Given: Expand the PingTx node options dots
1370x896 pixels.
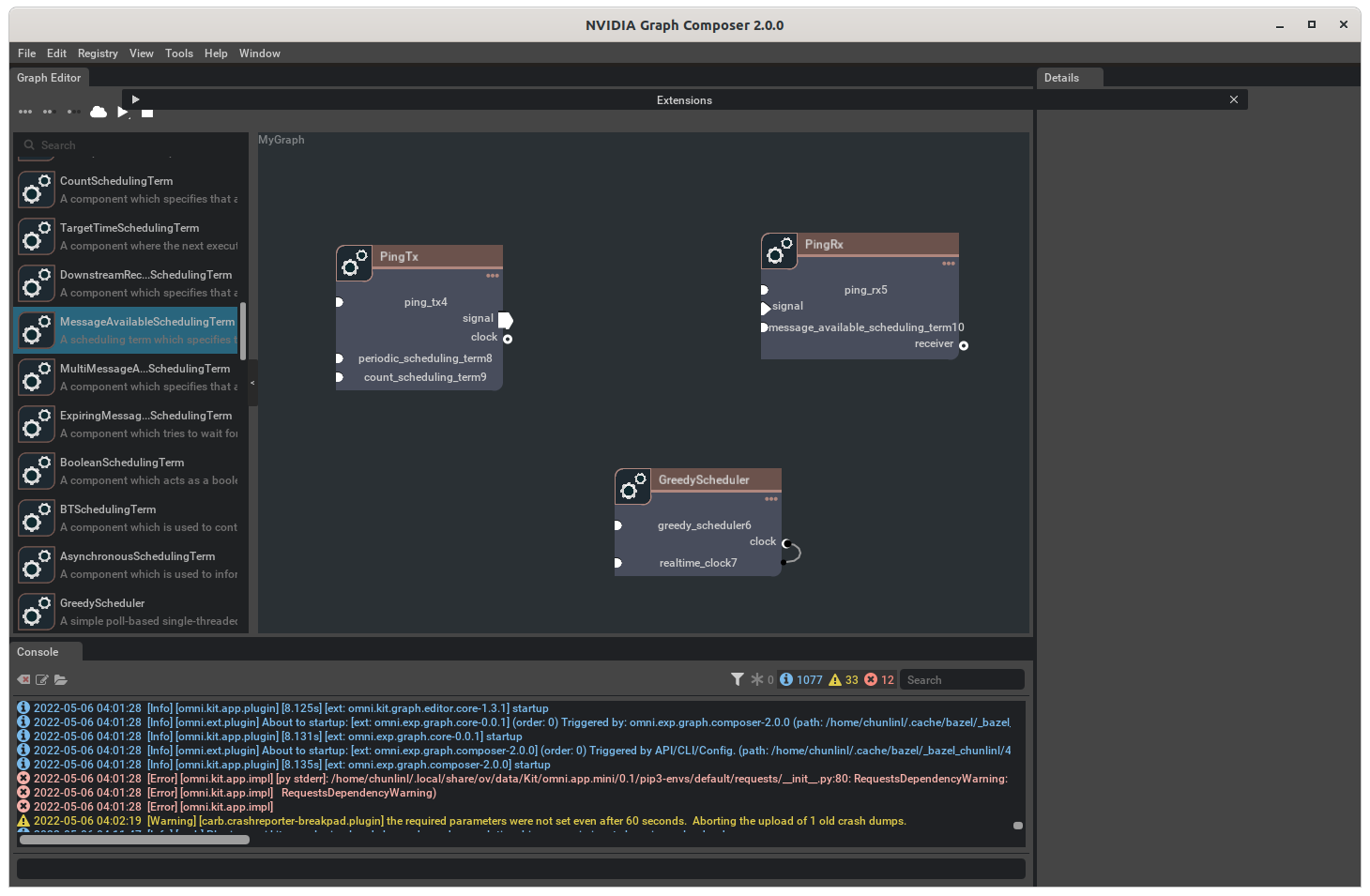Looking at the screenshot, I should pyautogui.click(x=493, y=276).
